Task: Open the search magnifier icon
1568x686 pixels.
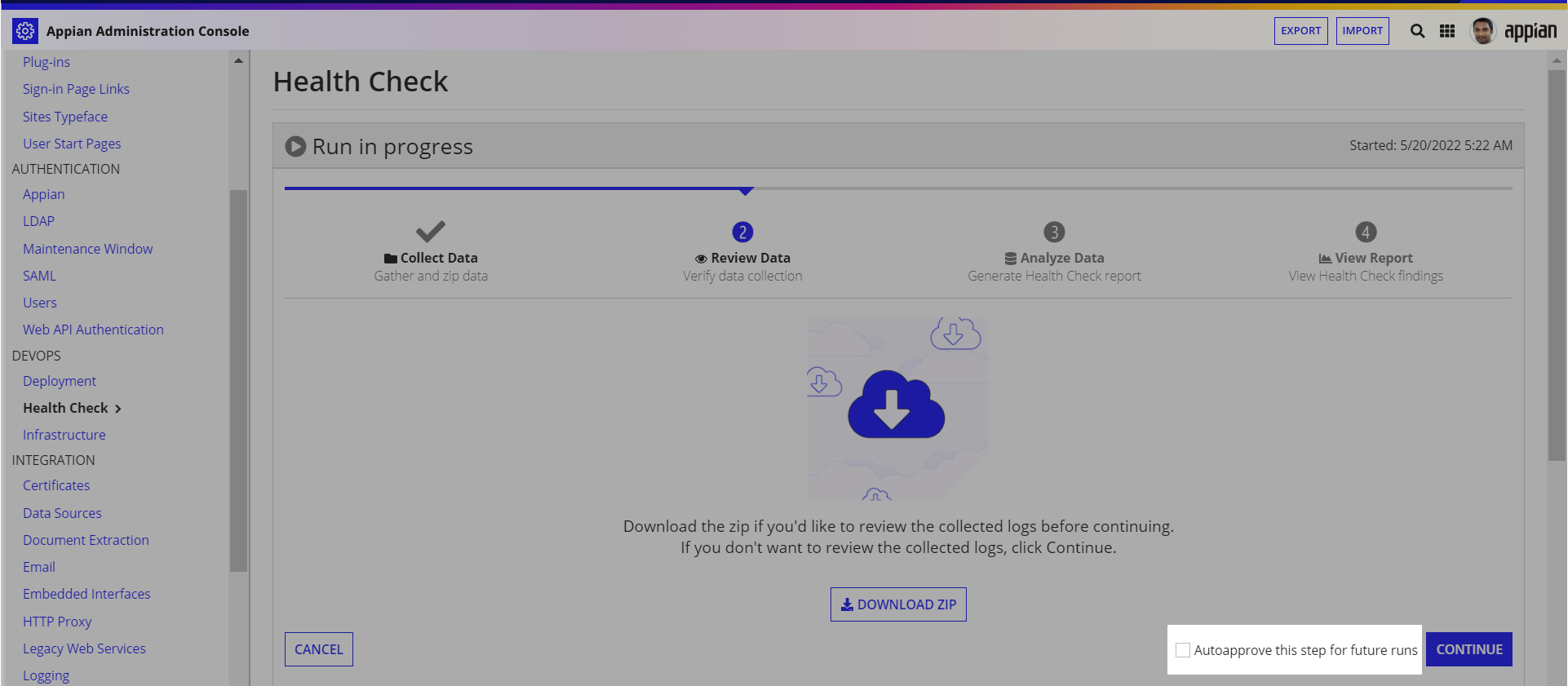Action: click(x=1418, y=31)
